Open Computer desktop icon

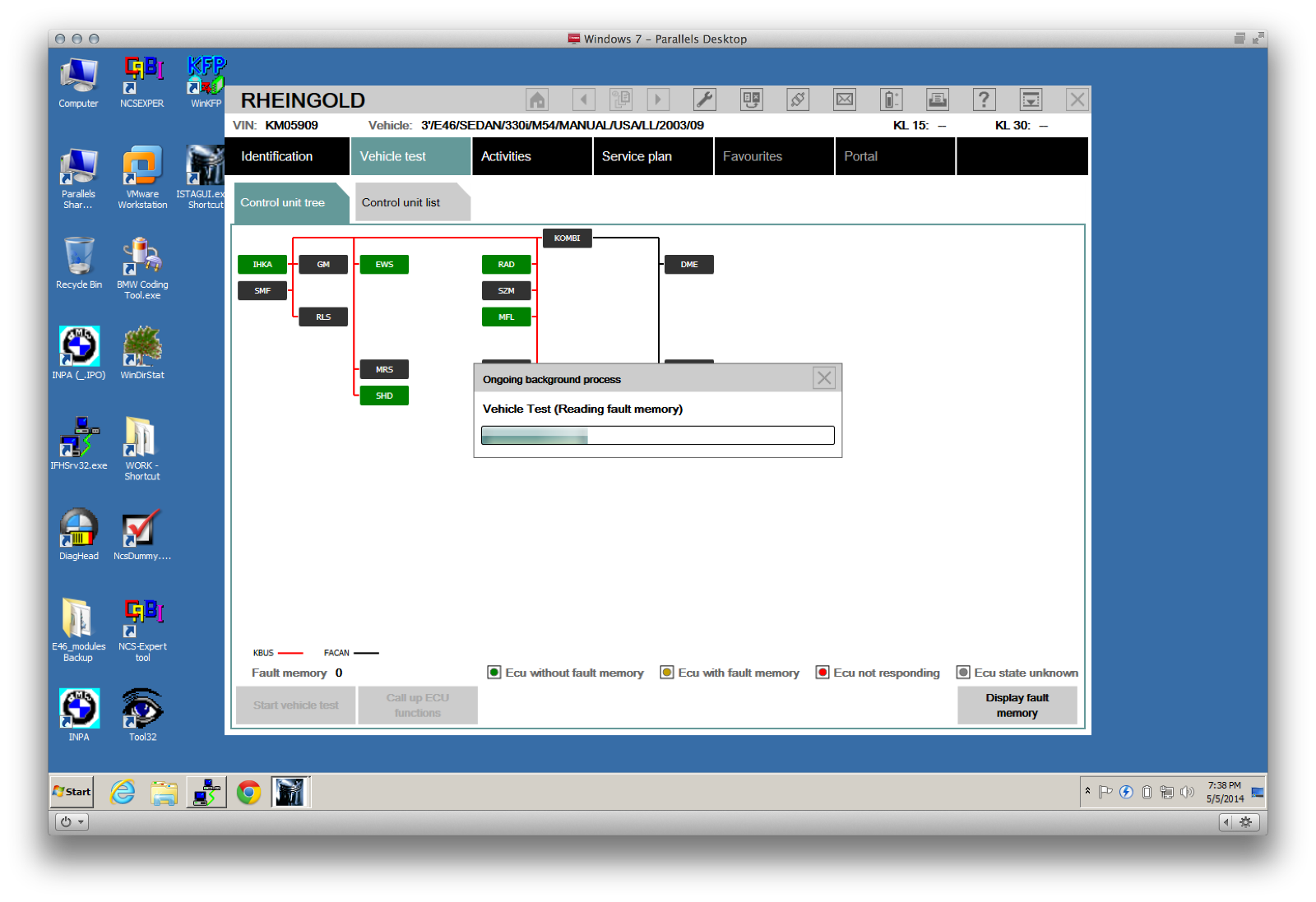[x=78, y=83]
